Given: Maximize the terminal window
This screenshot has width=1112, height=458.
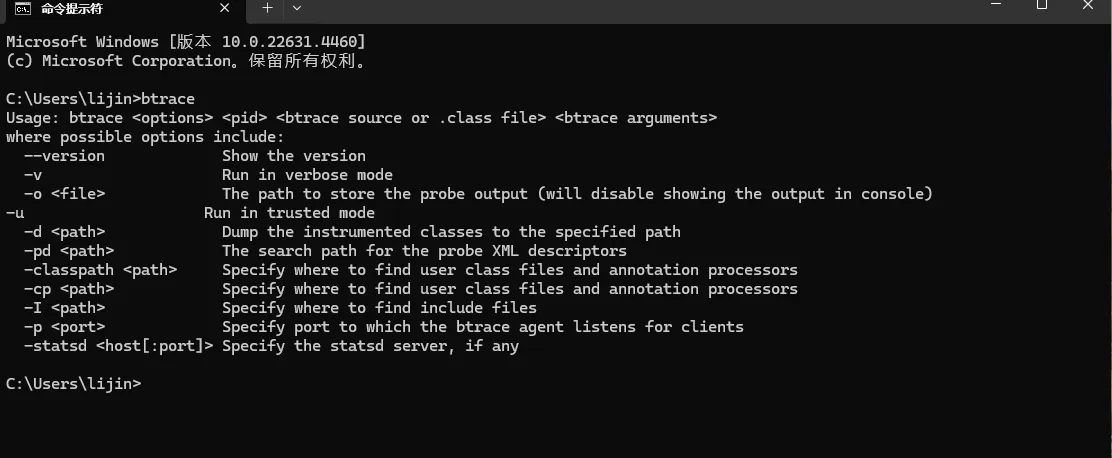Looking at the screenshot, I should [1041, 5].
